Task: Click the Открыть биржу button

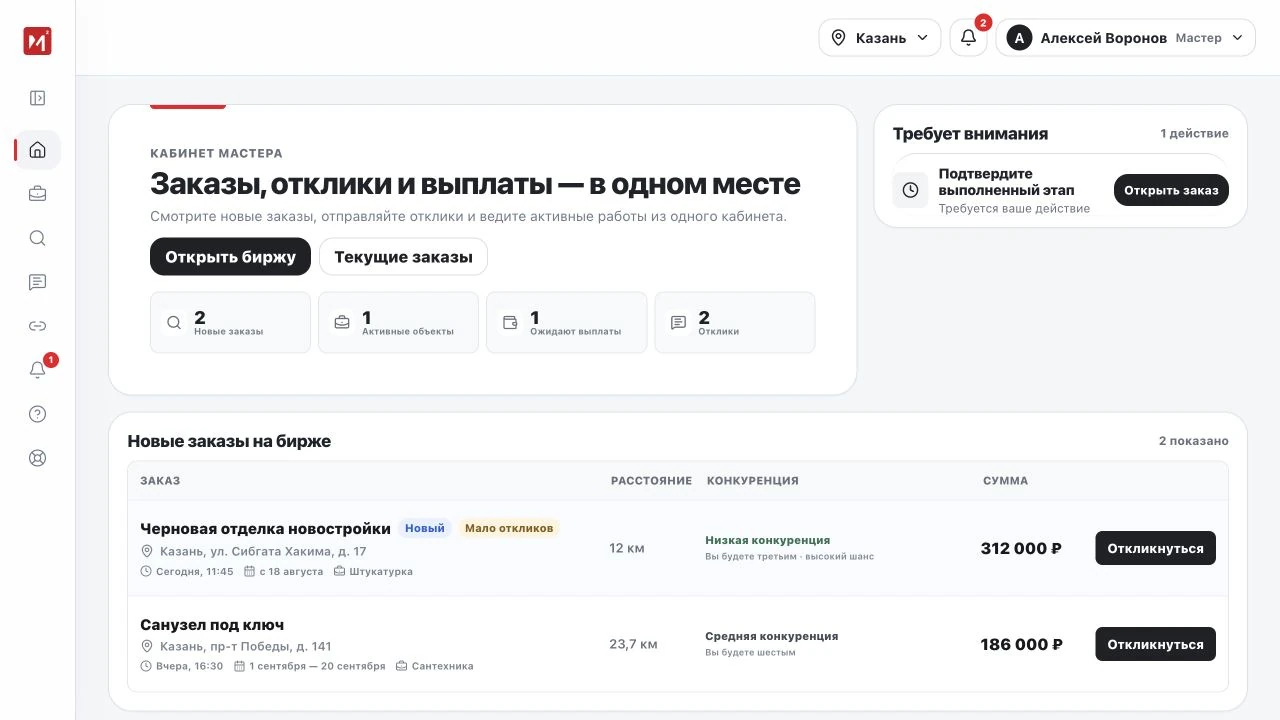Action: pyautogui.click(x=230, y=257)
